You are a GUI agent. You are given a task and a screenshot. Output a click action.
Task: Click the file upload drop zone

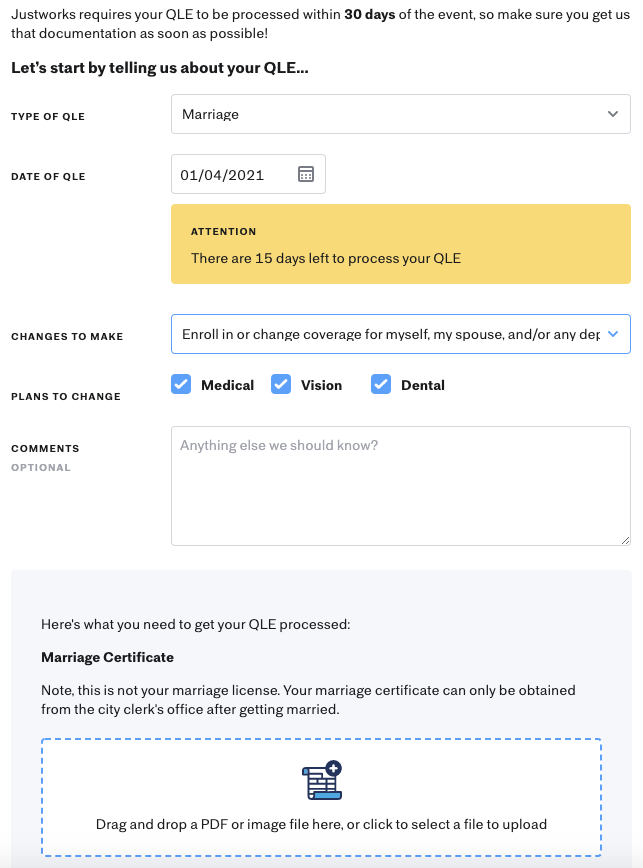pyautogui.click(x=320, y=797)
